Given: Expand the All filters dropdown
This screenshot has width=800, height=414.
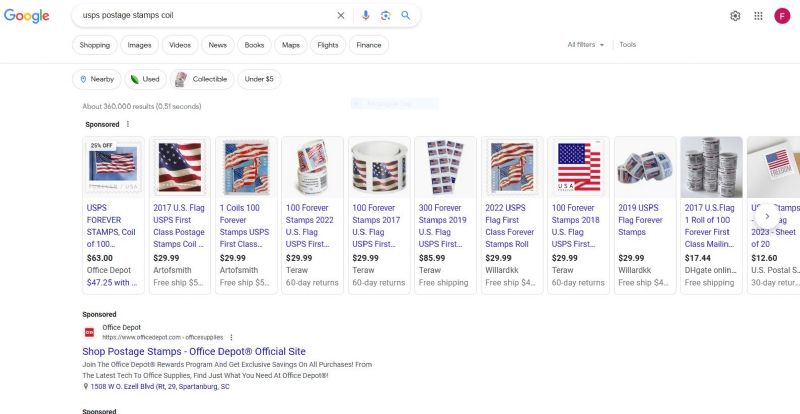Looking at the screenshot, I should tap(586, 45).
